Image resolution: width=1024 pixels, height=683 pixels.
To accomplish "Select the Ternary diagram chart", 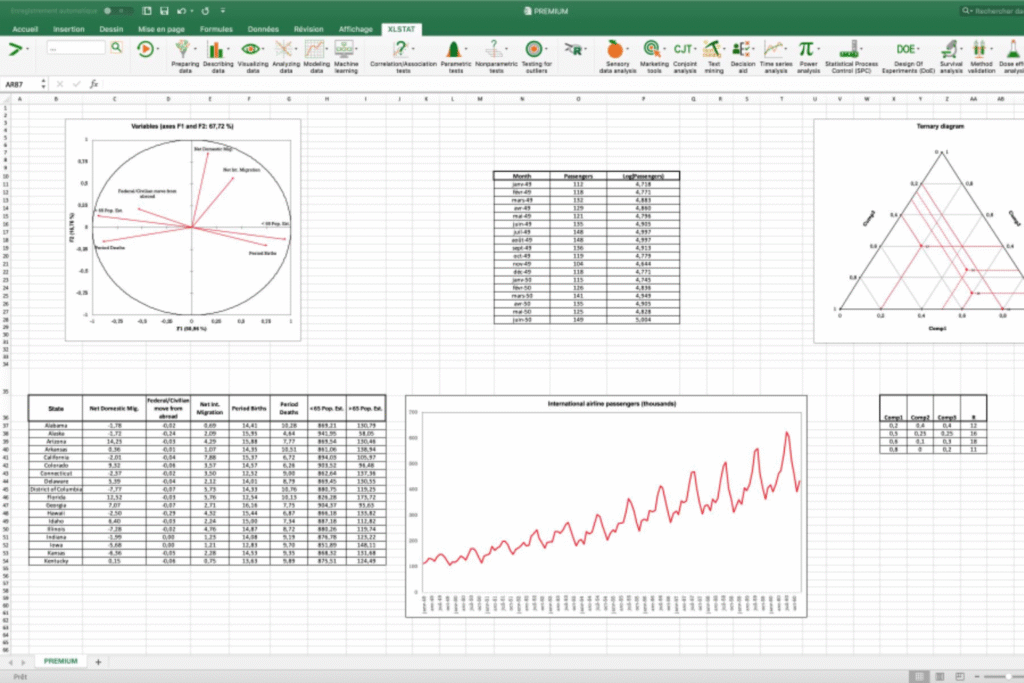I will (919, 230).
